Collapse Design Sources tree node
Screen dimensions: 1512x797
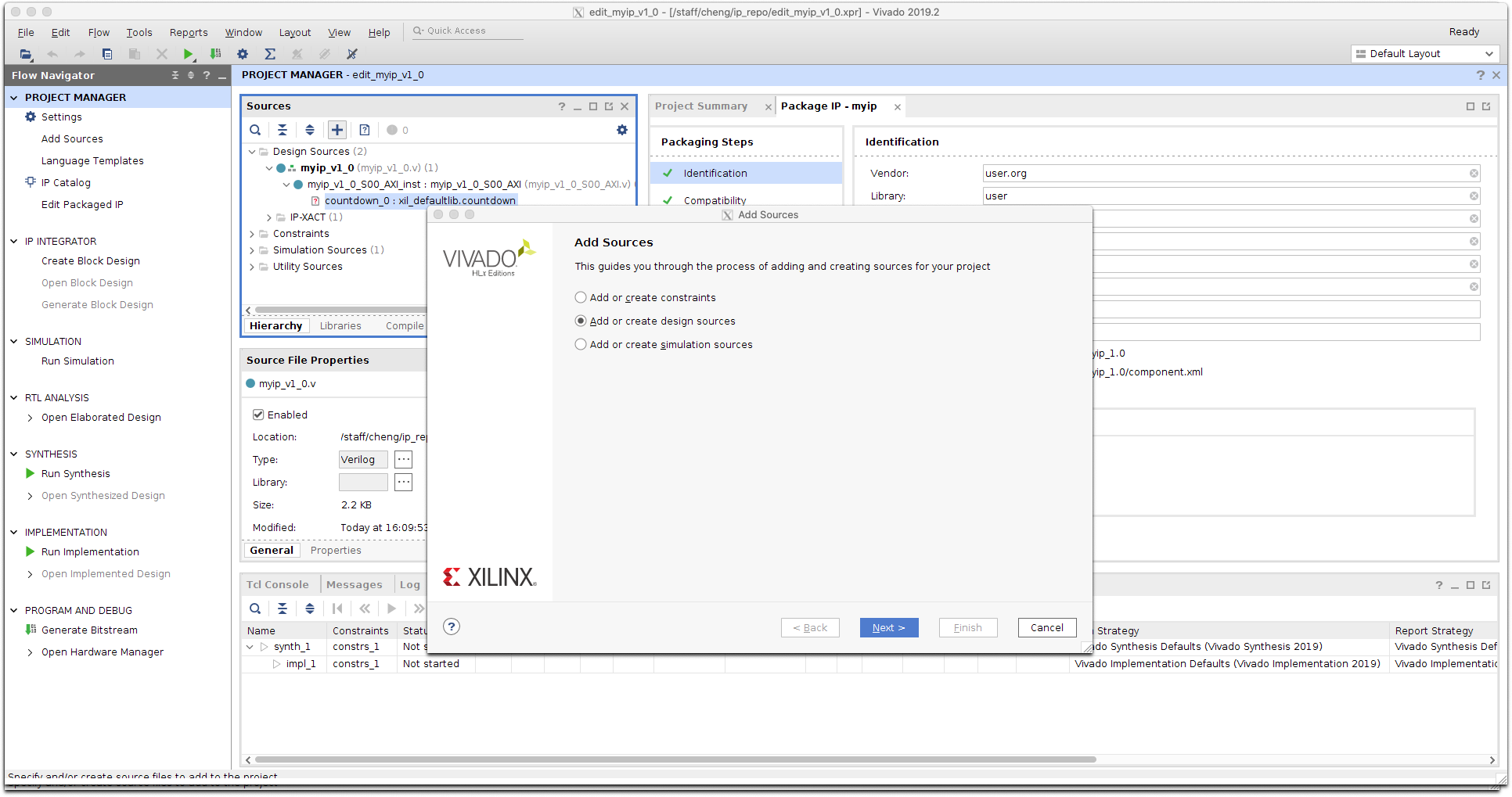coord(252,152)
